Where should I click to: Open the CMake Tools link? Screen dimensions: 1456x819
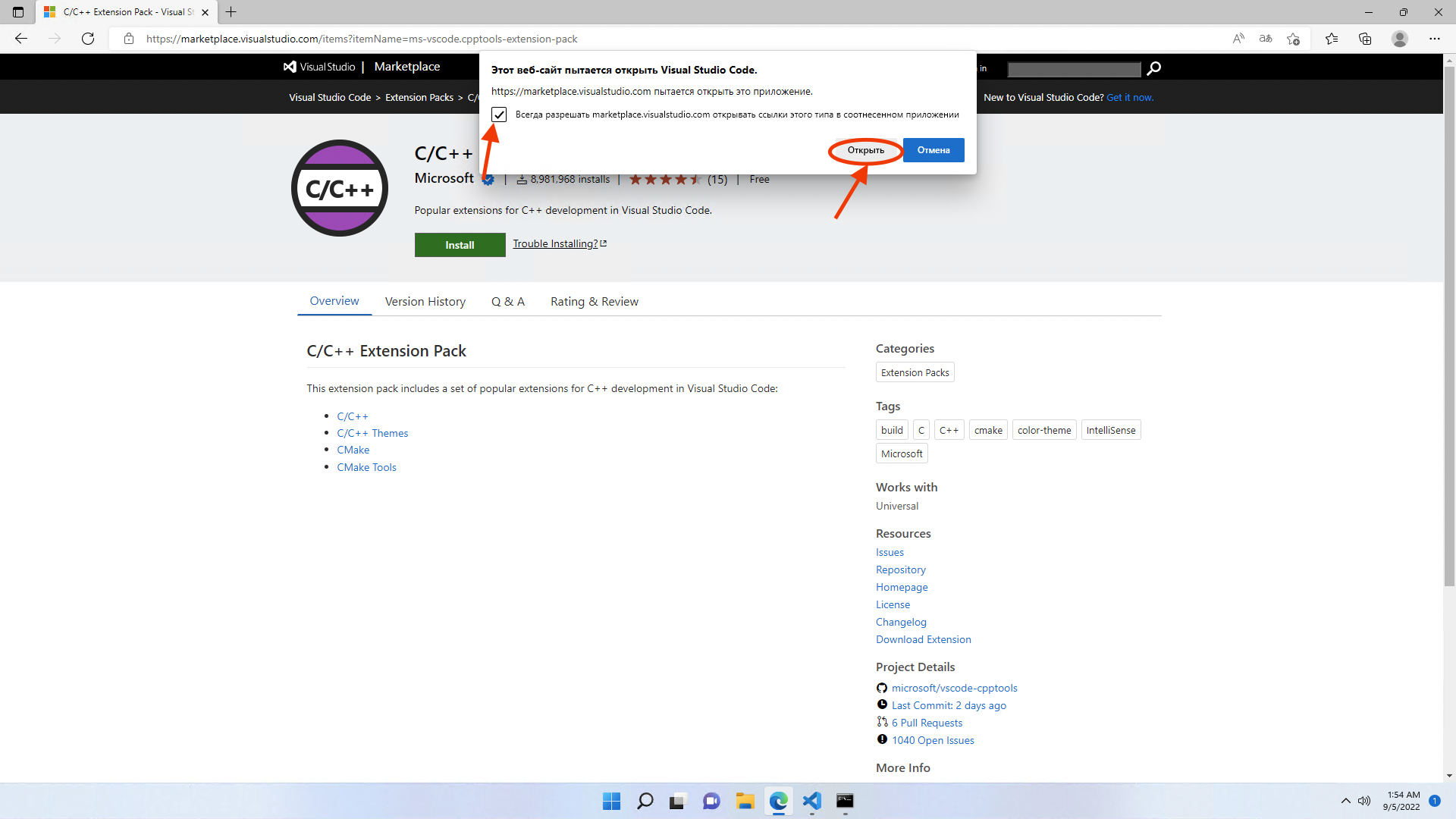(366, 467)
